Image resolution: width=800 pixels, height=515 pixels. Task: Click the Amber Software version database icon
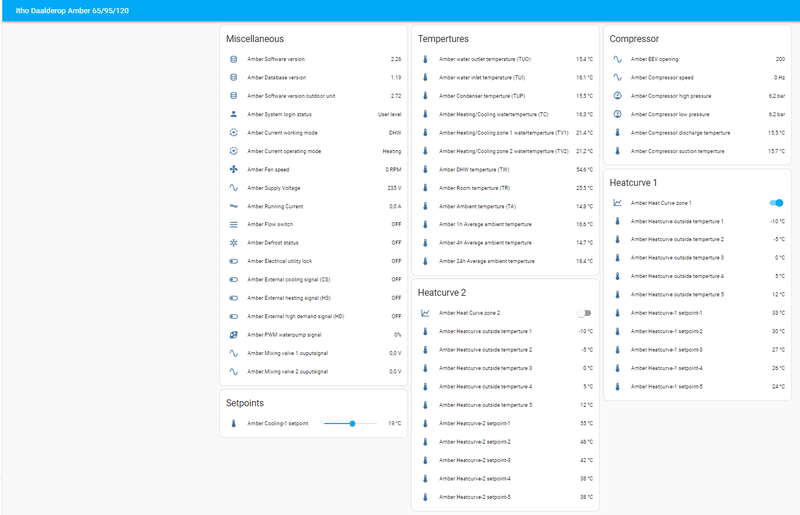point(234,59)
